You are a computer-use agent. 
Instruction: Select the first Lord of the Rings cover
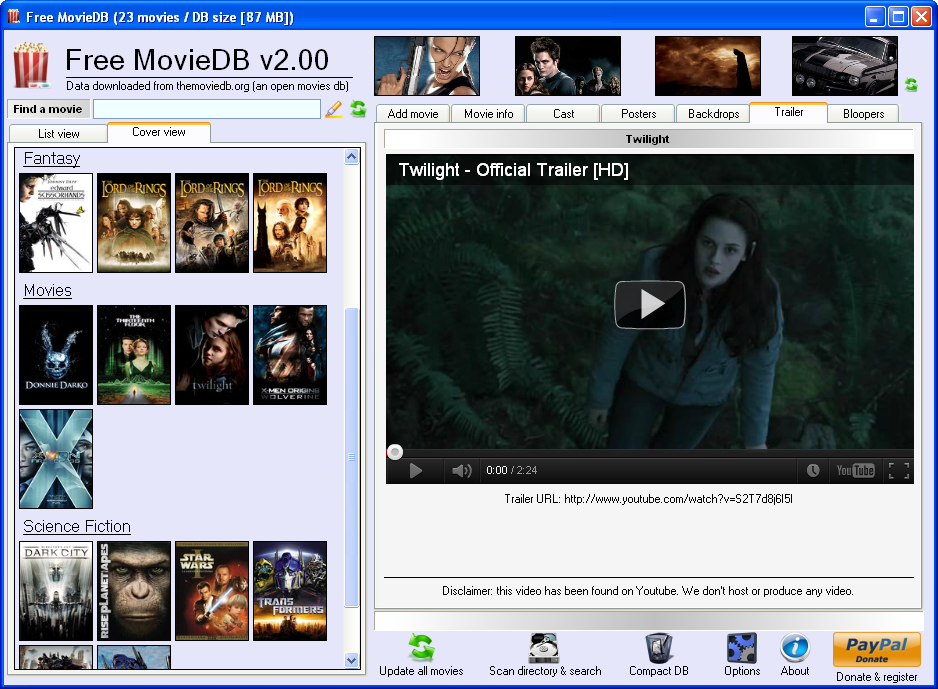(134, 223)
